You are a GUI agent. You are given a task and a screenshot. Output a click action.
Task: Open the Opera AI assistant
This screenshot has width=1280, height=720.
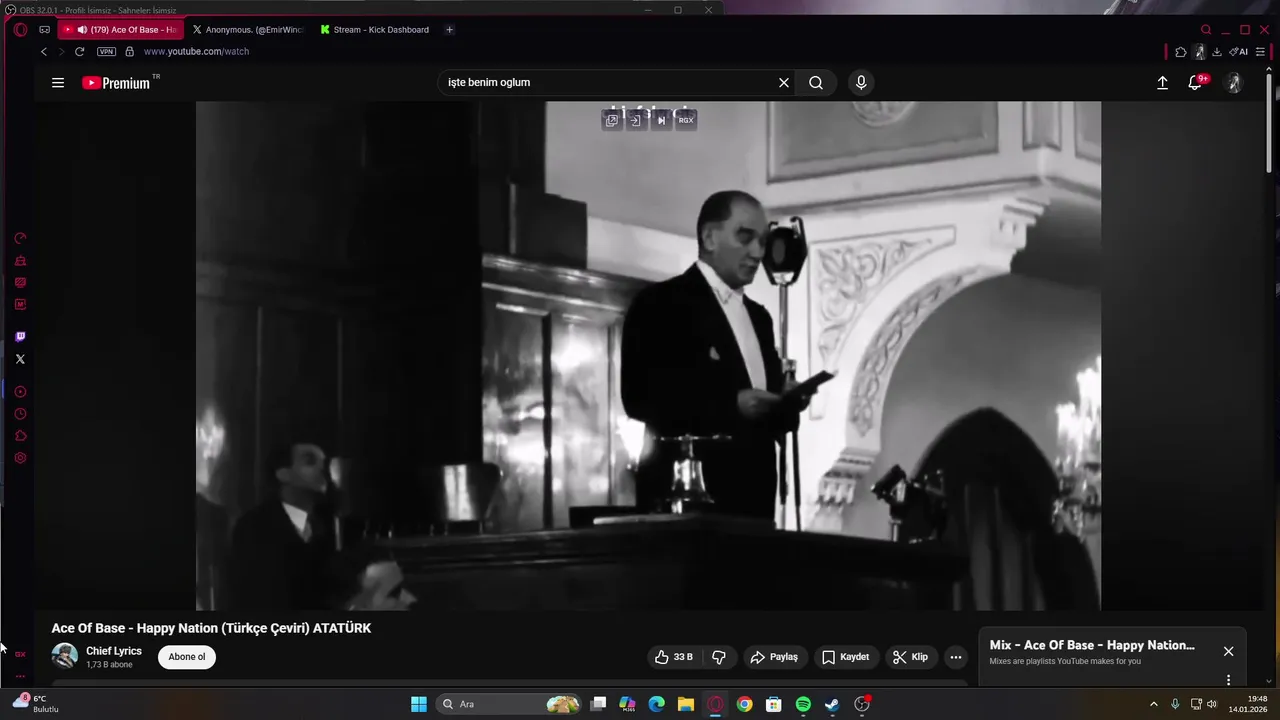click(x=1239, y=52)
